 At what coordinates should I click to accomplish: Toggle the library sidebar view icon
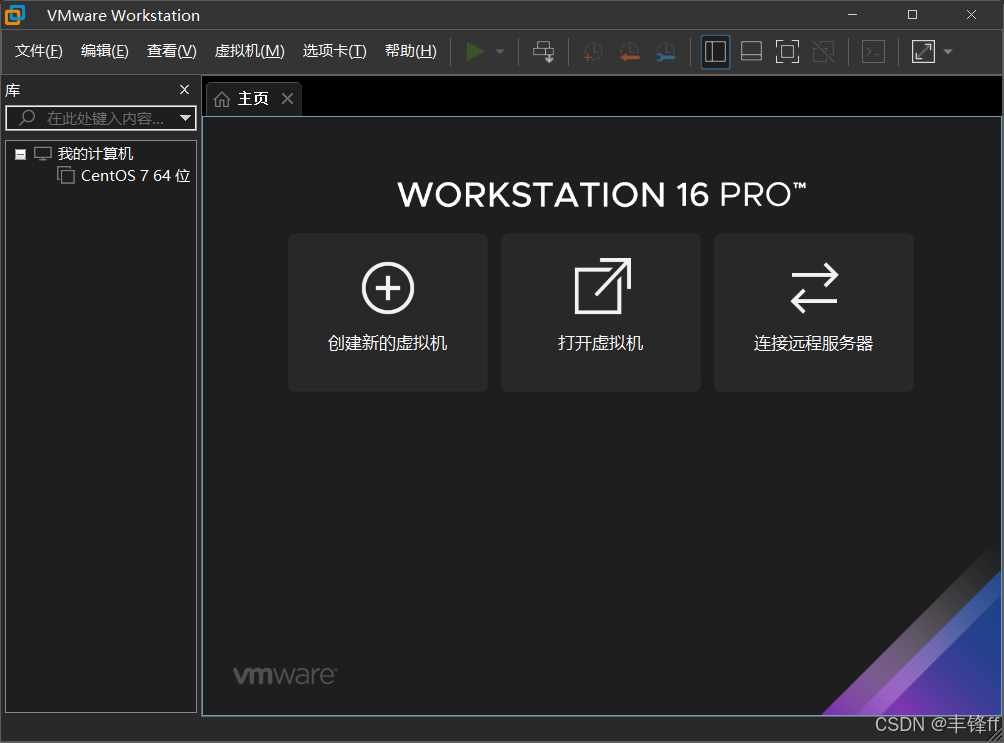tap(715, 52)
